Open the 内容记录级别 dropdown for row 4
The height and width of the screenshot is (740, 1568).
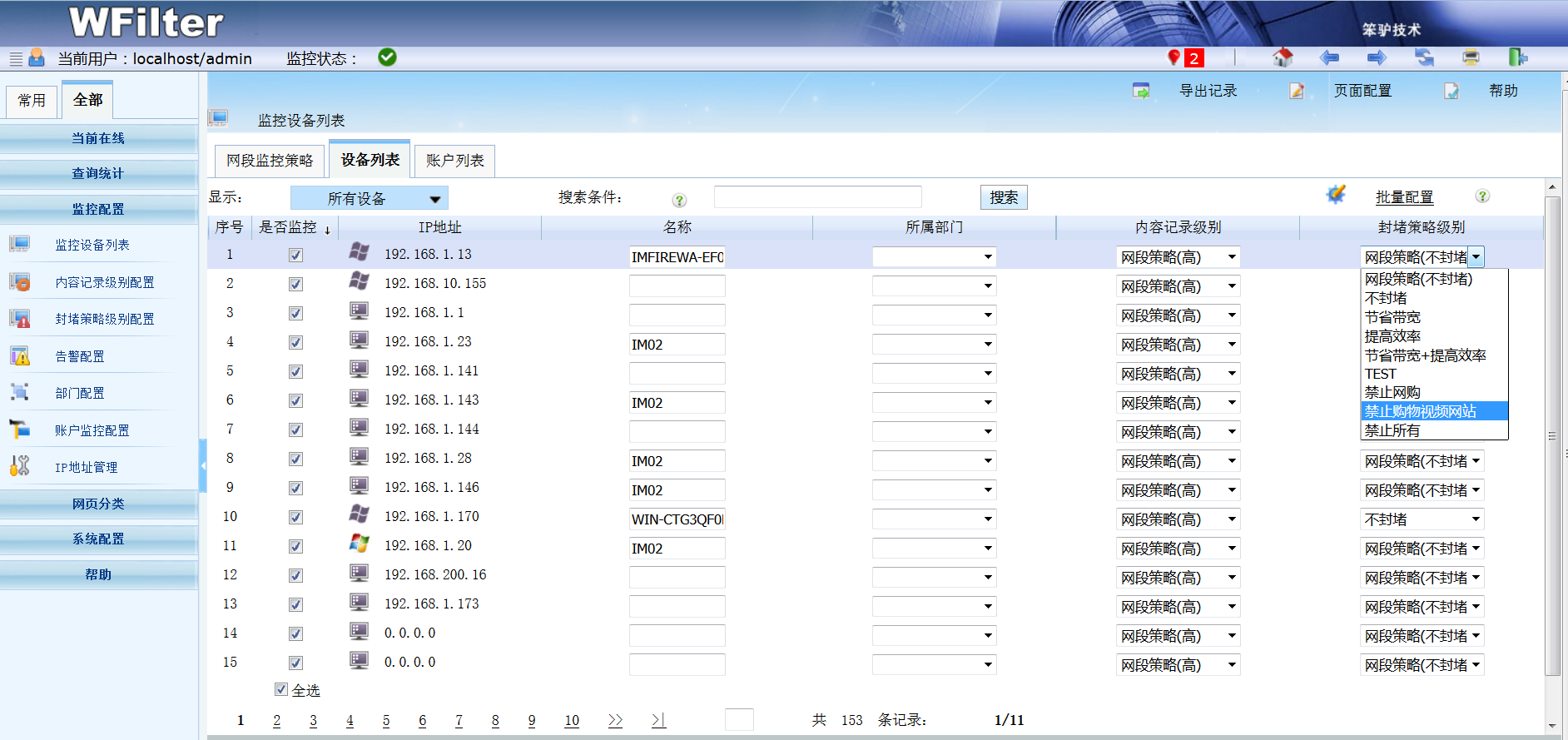pyautogui.click(x=1177, y=345)
